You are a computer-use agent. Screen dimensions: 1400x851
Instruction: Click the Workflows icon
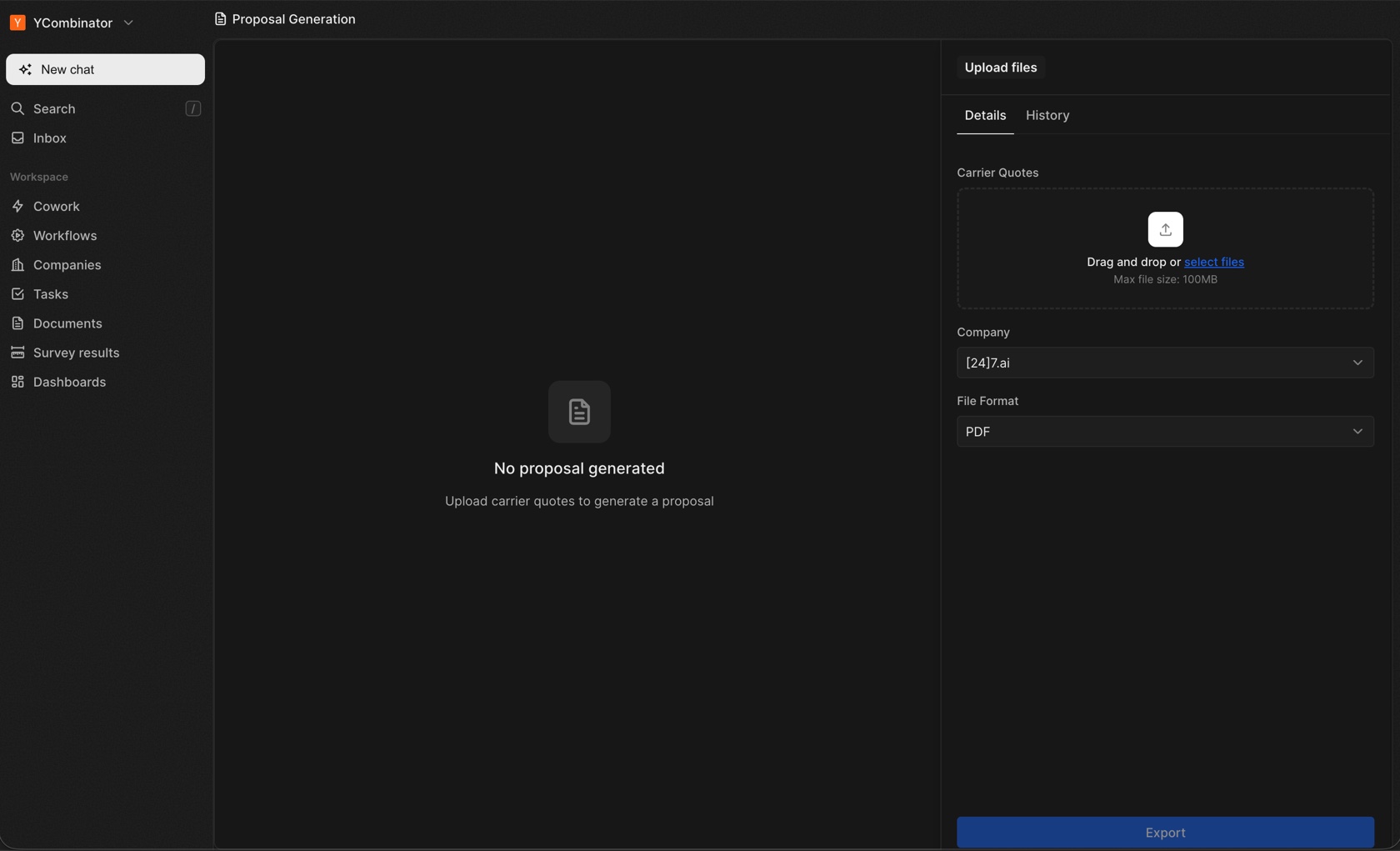tap(17, 235)
